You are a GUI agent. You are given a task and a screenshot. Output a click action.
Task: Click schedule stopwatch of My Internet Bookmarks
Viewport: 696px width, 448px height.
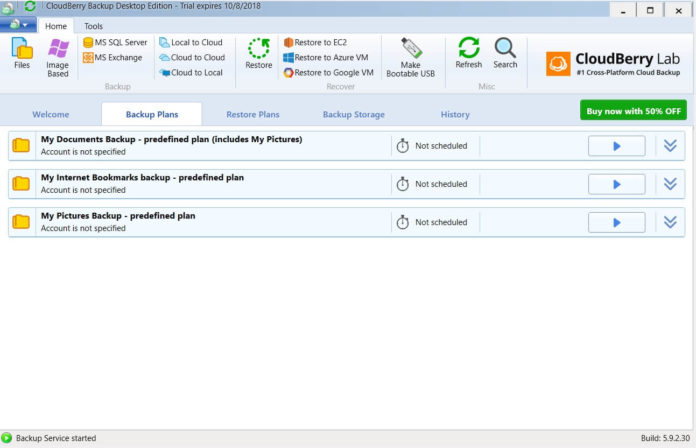(403, 183)
